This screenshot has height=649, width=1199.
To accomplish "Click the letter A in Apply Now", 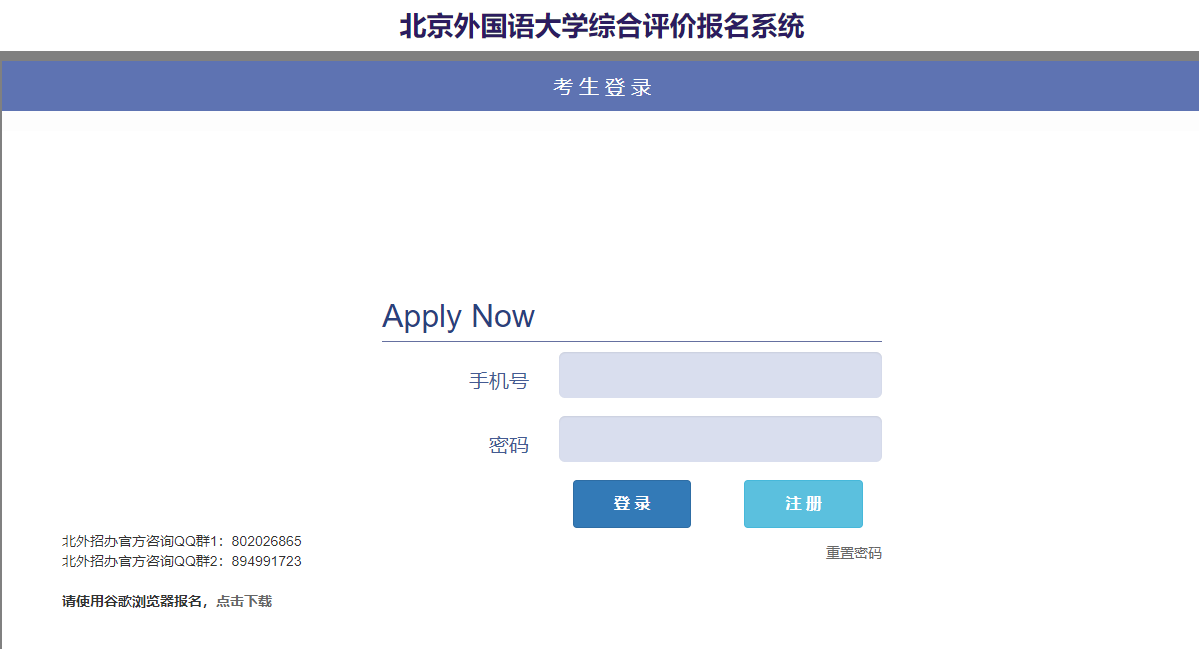I will pos(393,315).
